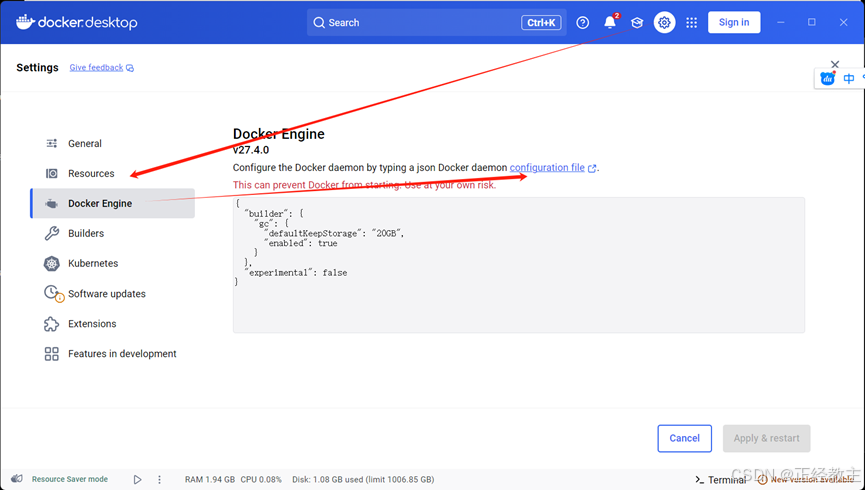
Task: Click the Cancel button
Action: (x=685, y=438)
